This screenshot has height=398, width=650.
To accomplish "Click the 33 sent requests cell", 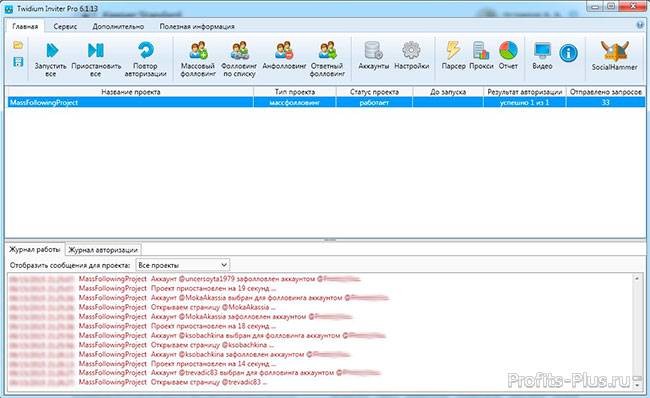I will 606,102.
